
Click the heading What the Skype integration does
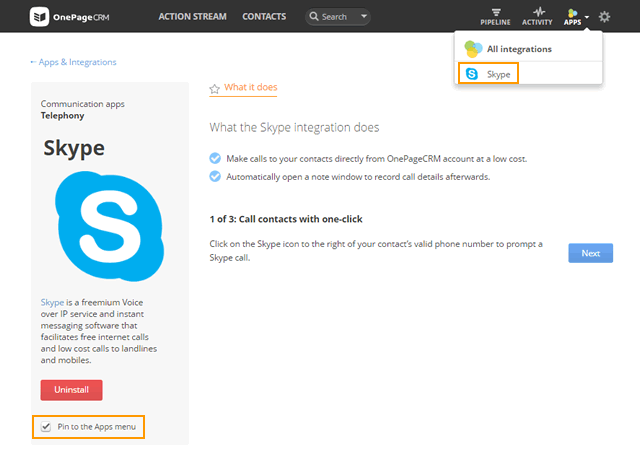pos(294,127)
